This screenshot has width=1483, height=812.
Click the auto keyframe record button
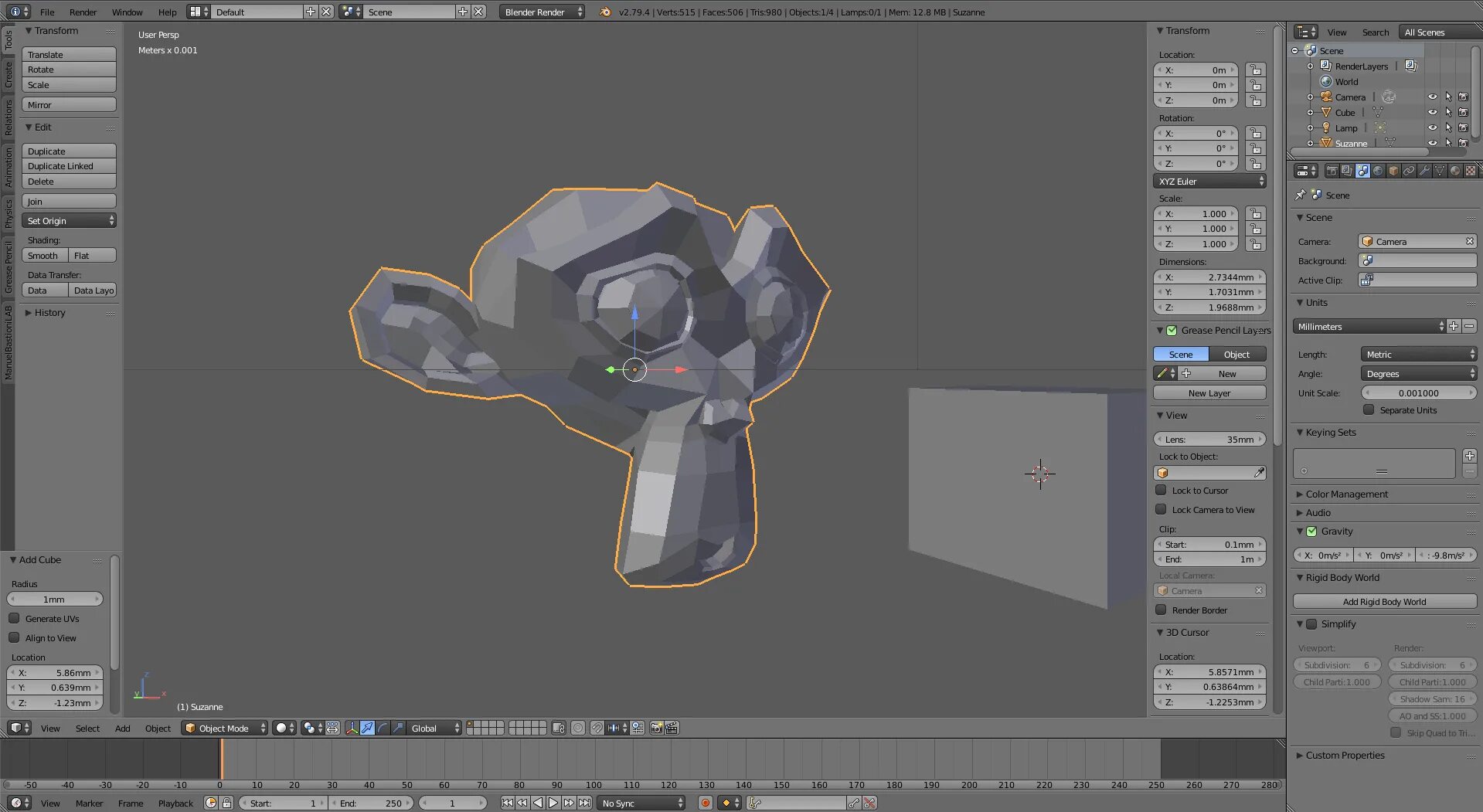(x=705, y=803)
